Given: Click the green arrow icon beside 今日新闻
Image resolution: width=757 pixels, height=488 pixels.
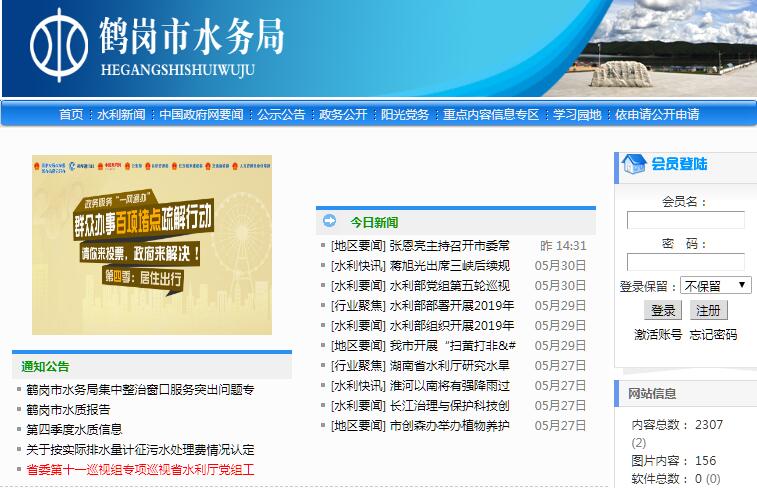Looking at the screenshot, I should pos(329,221).
